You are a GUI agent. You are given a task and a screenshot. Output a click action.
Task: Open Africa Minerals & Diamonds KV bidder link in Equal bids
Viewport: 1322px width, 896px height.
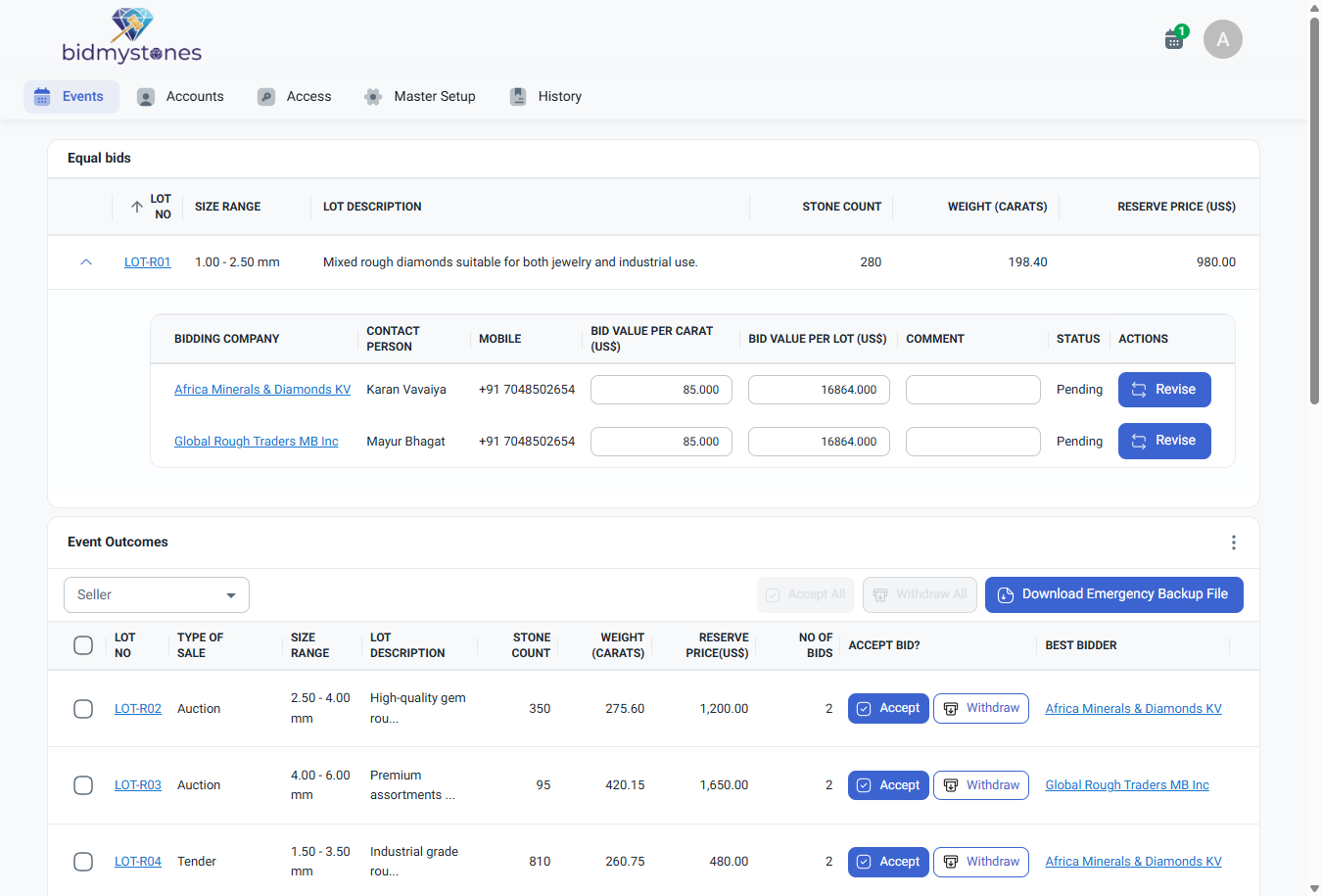pos(262,390)
